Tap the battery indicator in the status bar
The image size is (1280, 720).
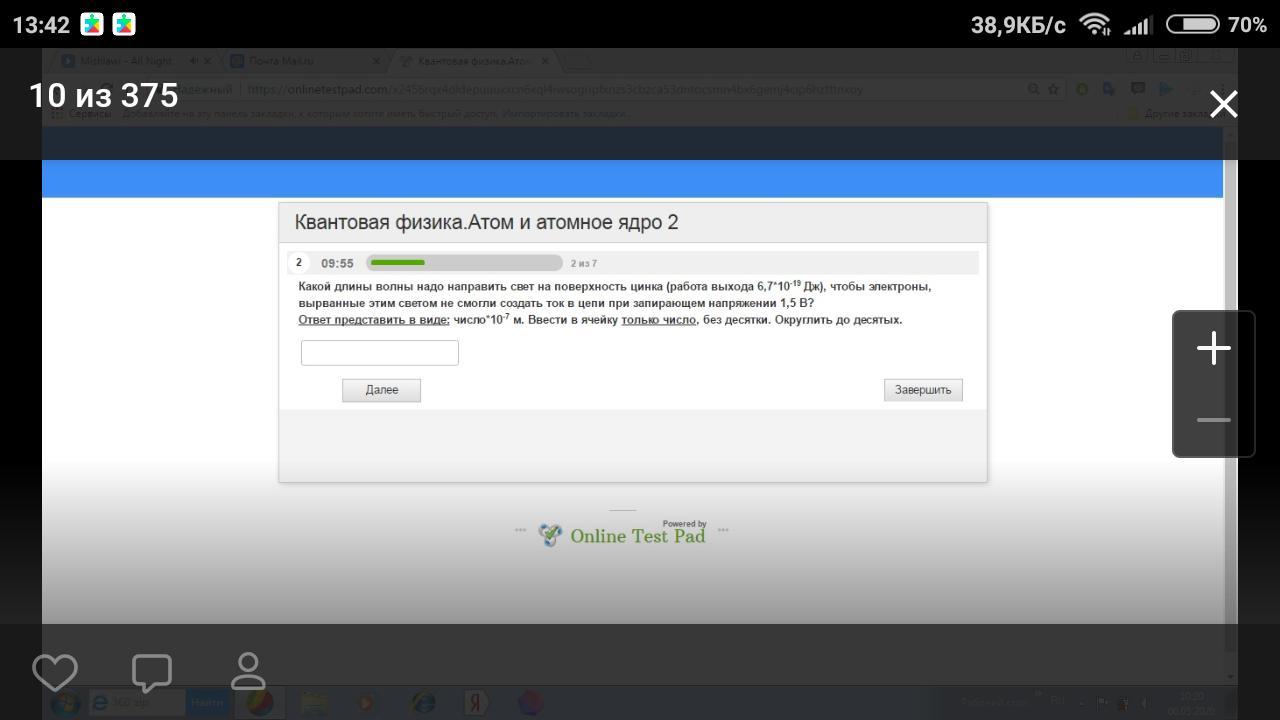(x=1193, y=24)
